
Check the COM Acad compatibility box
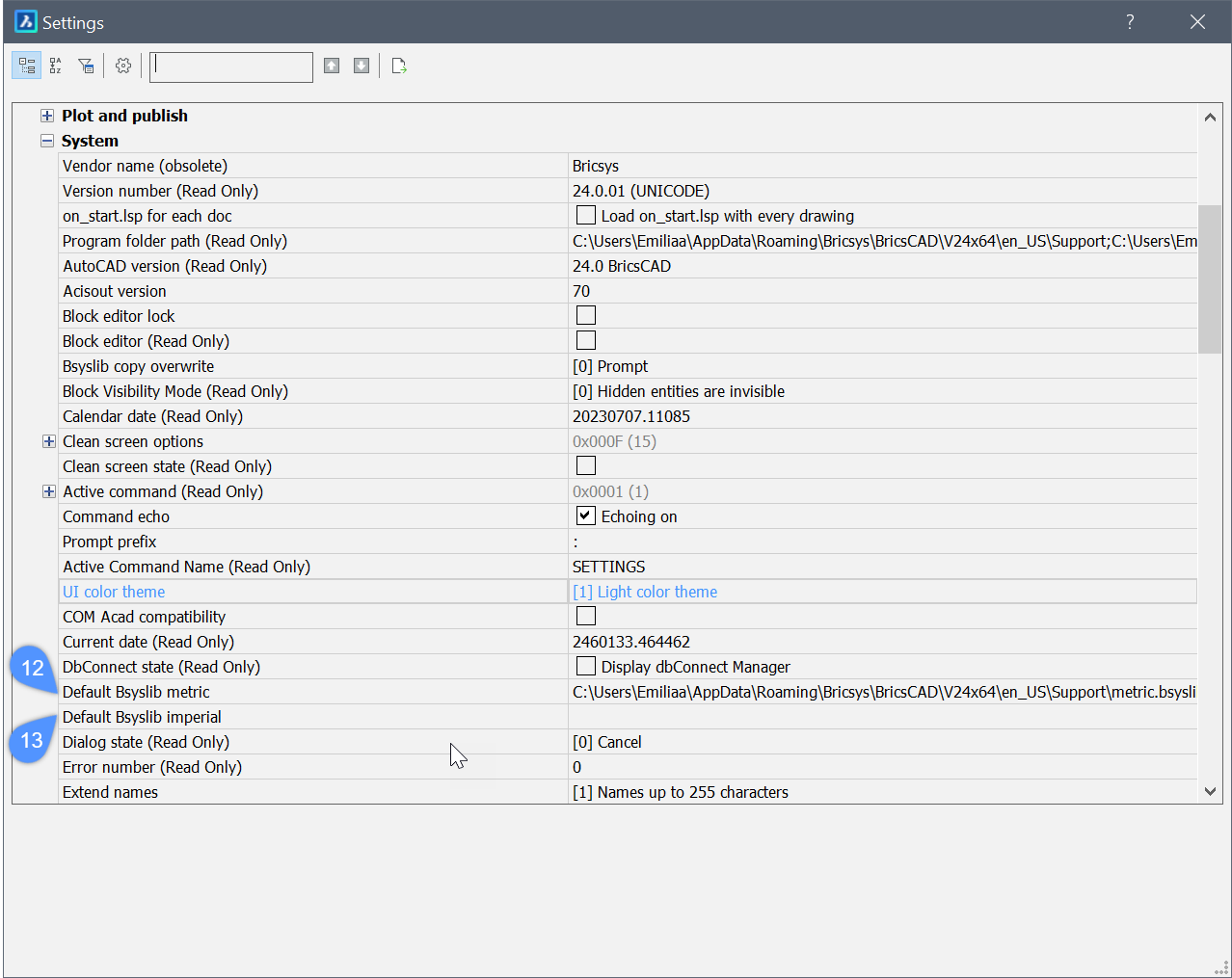tap(586, 616)
